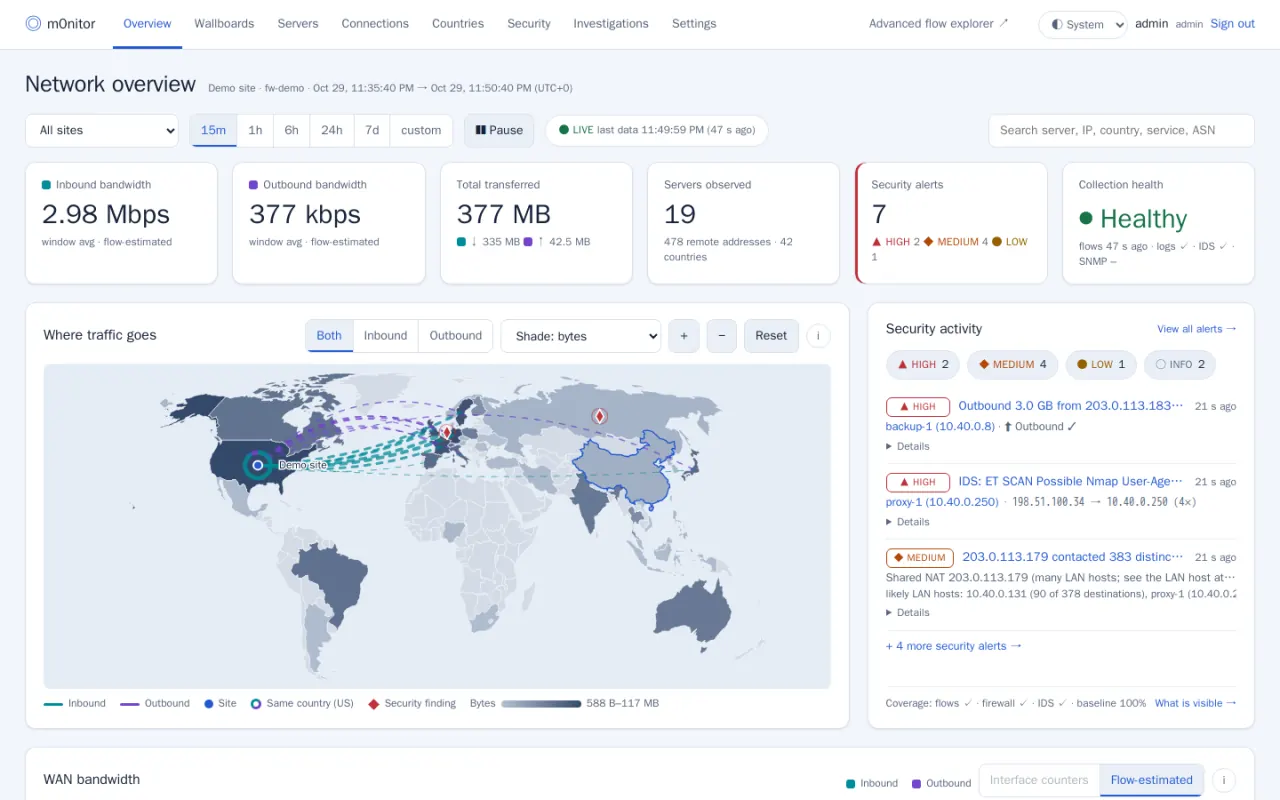The width and height of the screenshot is (1280, 800).
Task: Open the Shade: bytes dropdown
Action: pyautogui.click(x=581, y=336)
